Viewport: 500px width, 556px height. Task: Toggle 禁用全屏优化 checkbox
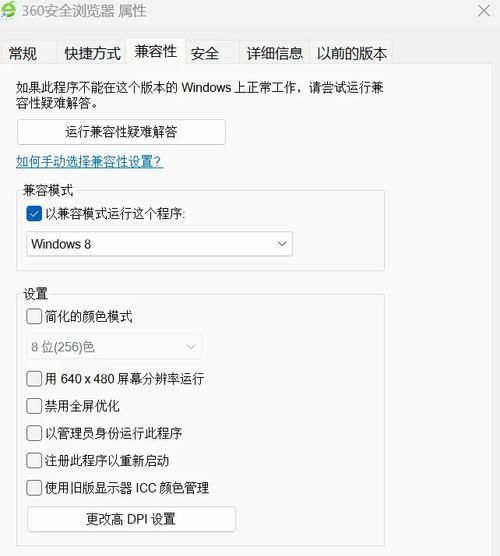pyautogui.click(x=34, y=406)
